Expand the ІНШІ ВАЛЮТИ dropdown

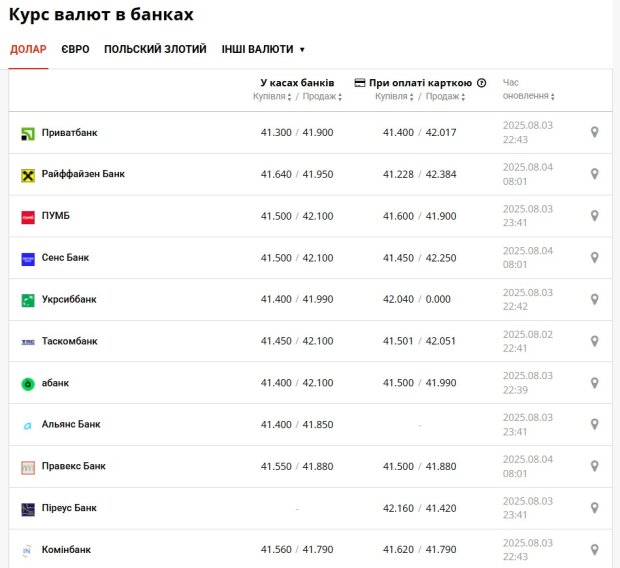[x=263, y=49]
